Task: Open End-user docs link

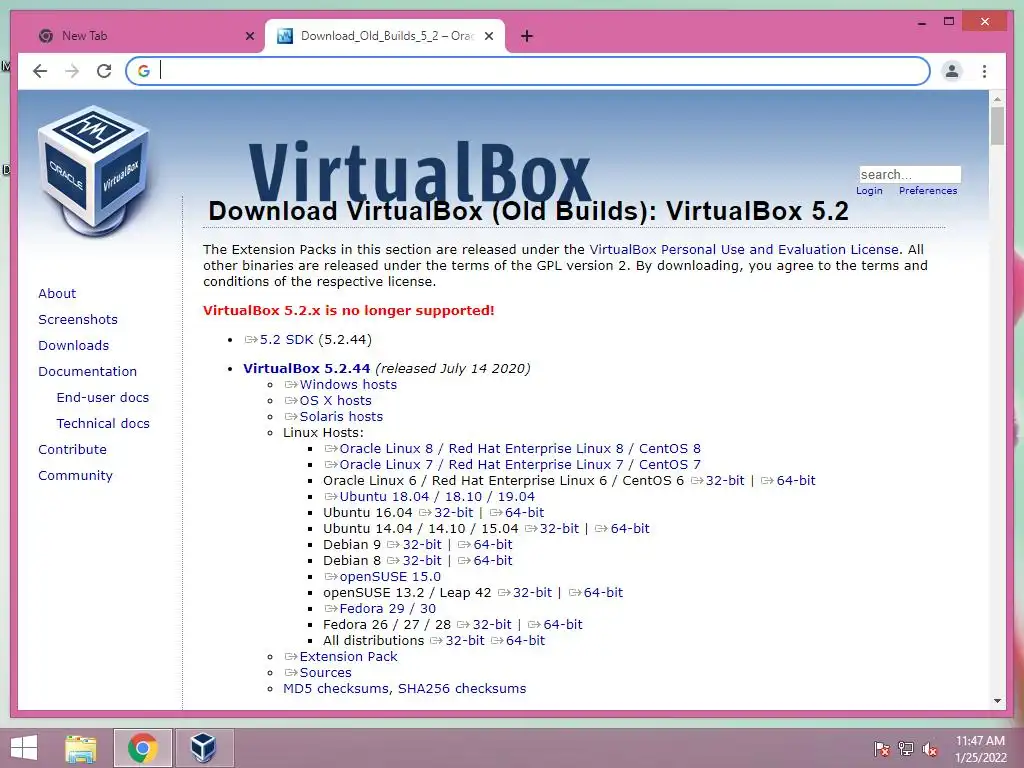Action: coord(103,398)
